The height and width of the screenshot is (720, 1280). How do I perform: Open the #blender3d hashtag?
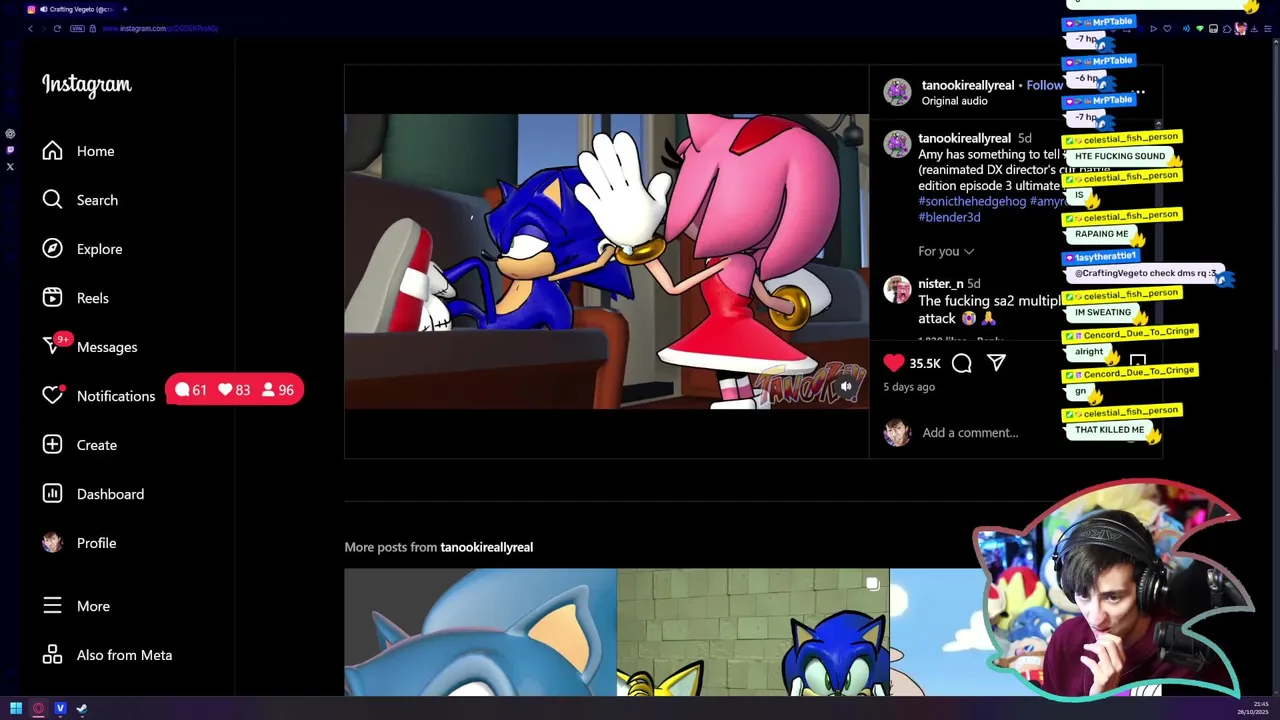point(949,217)
